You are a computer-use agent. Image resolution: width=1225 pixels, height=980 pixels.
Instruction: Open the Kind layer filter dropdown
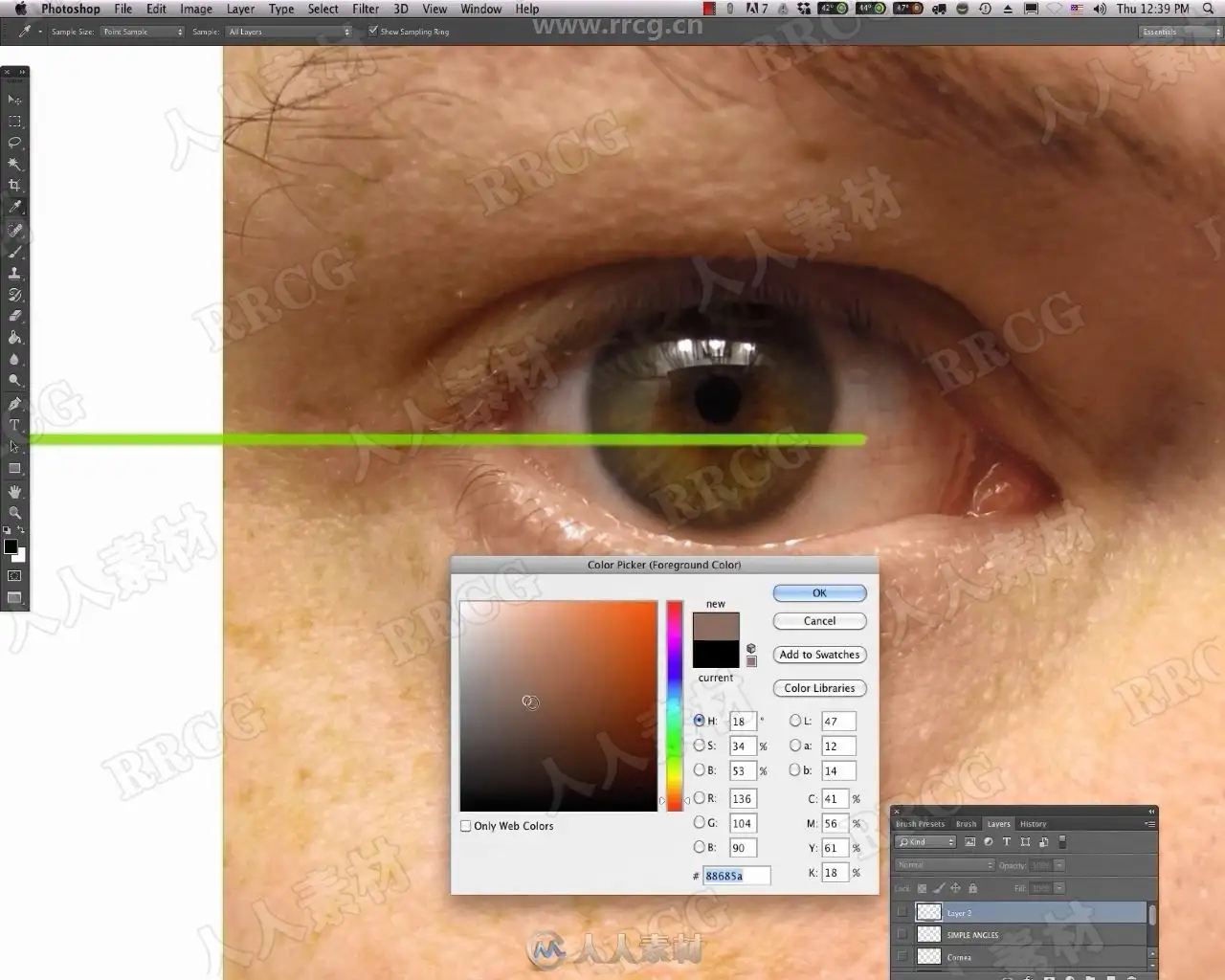tap(925, 842)
